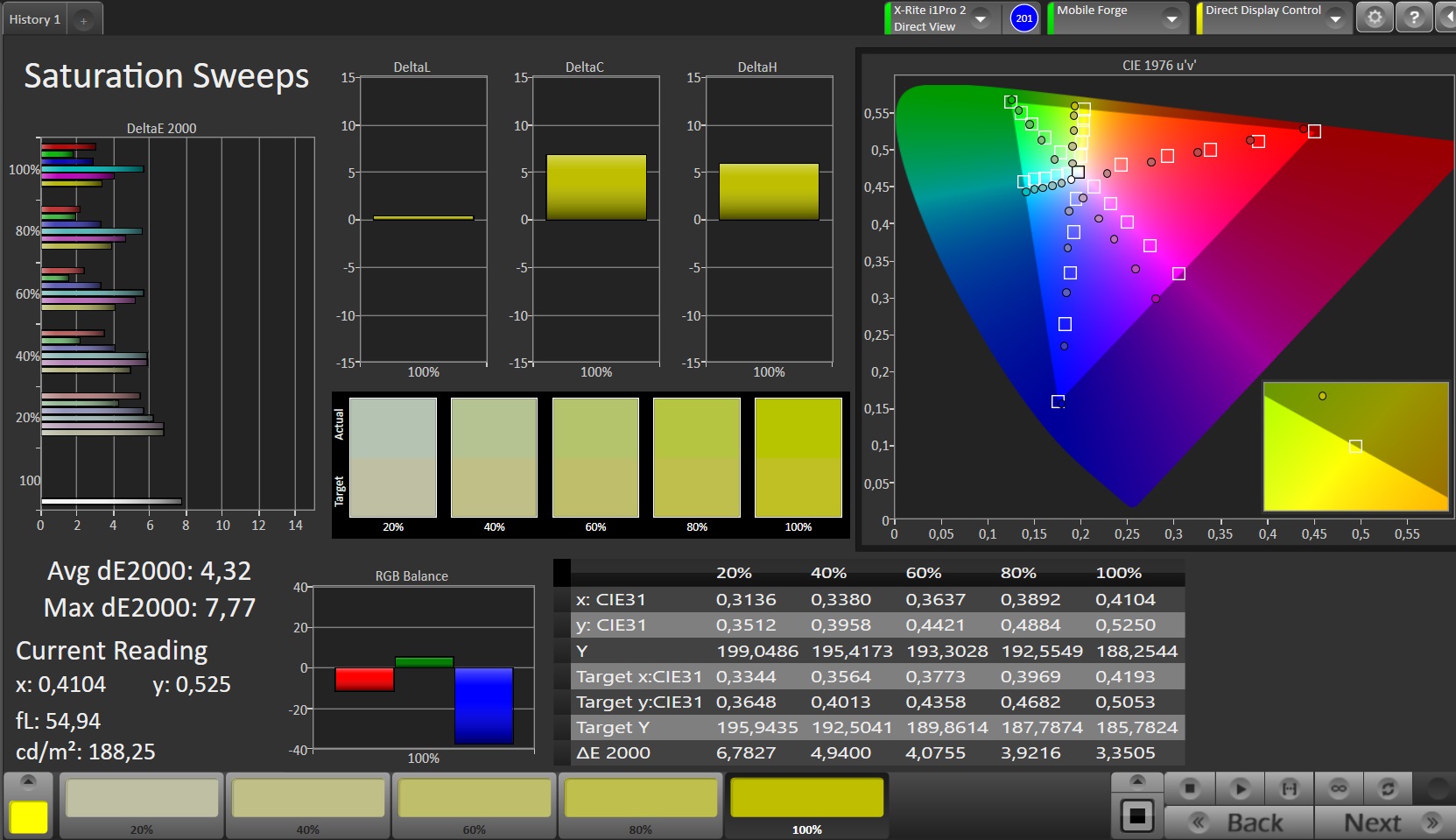Screen dimensions: 1456x840
Task: Click the stop measurement icon
Action: click(x=1189, y=788)
